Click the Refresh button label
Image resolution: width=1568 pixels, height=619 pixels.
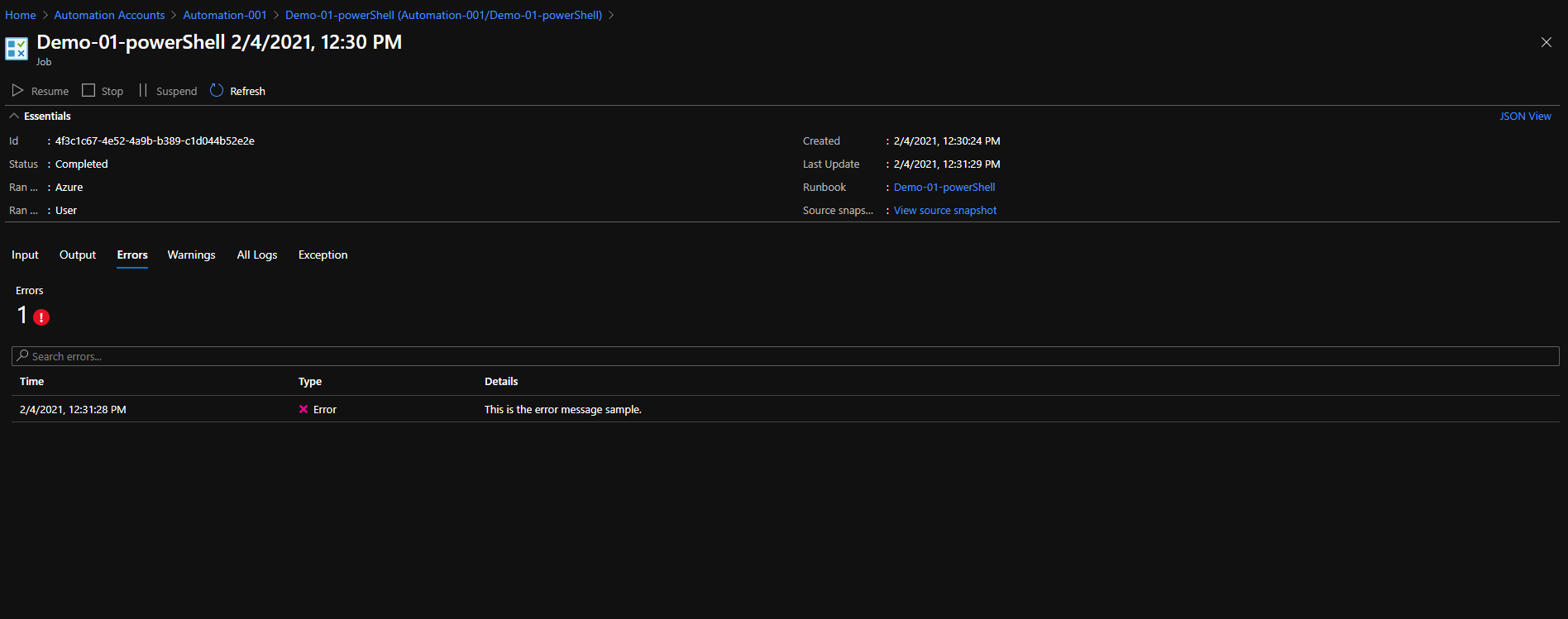tap(247, 91)
